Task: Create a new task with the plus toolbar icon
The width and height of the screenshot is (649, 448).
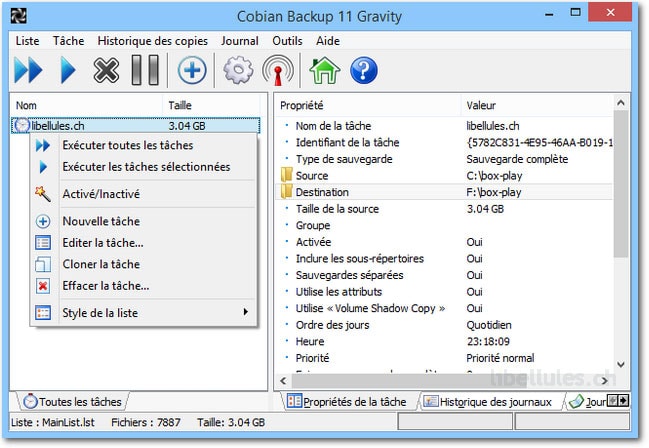Action: (x=192, y=70)
